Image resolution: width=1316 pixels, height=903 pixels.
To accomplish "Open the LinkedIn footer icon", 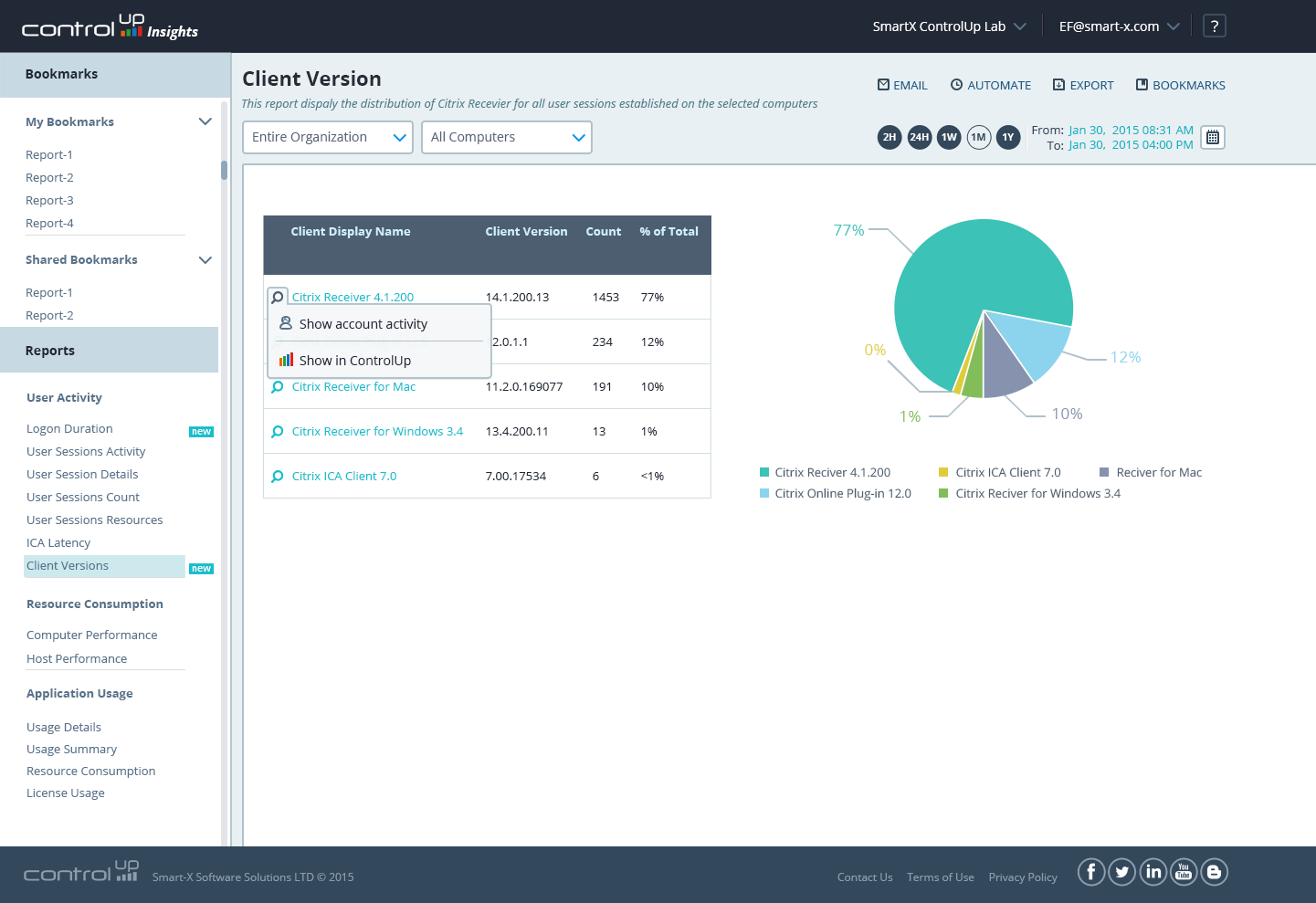I will coord(1153,872).
